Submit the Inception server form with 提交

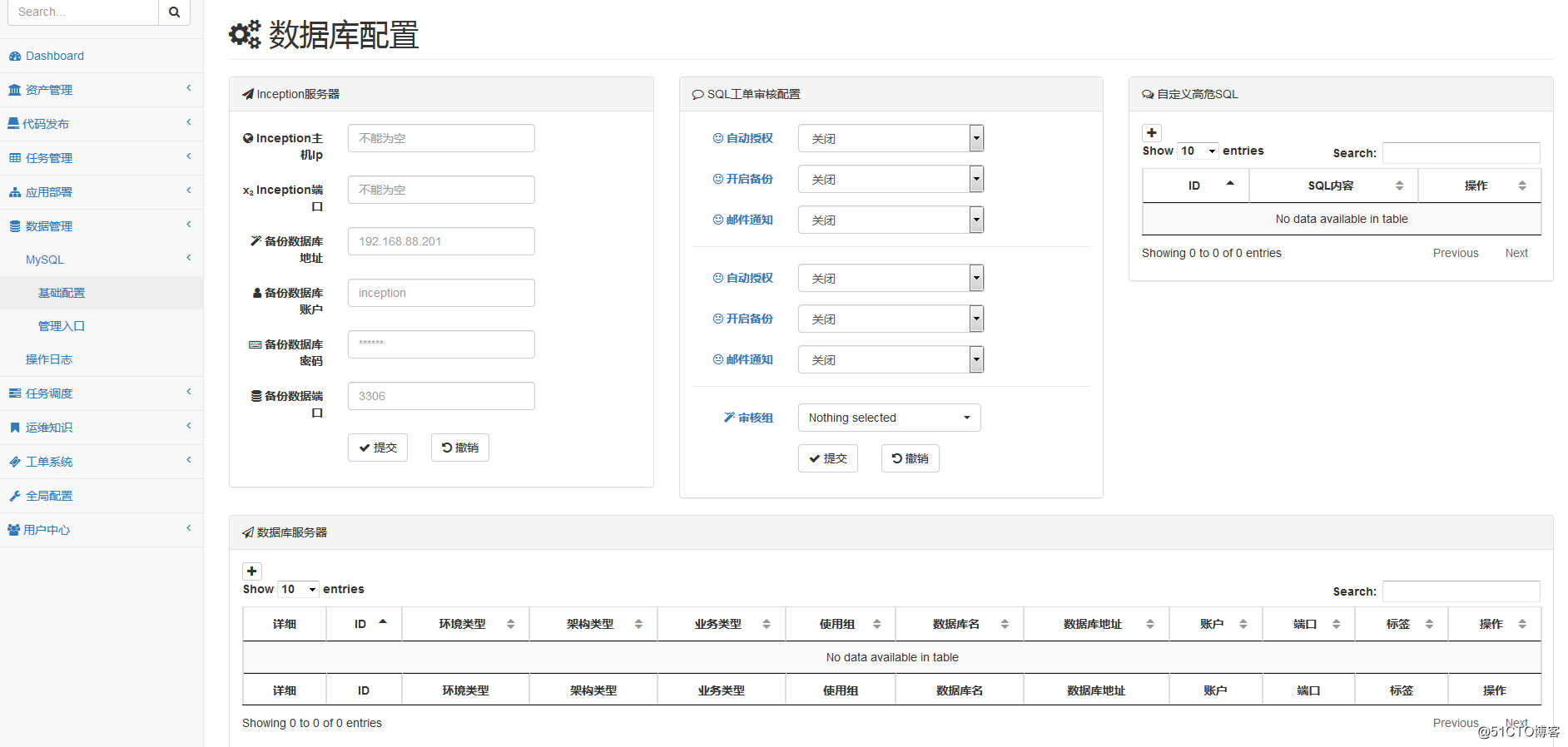tap(378, 448)
